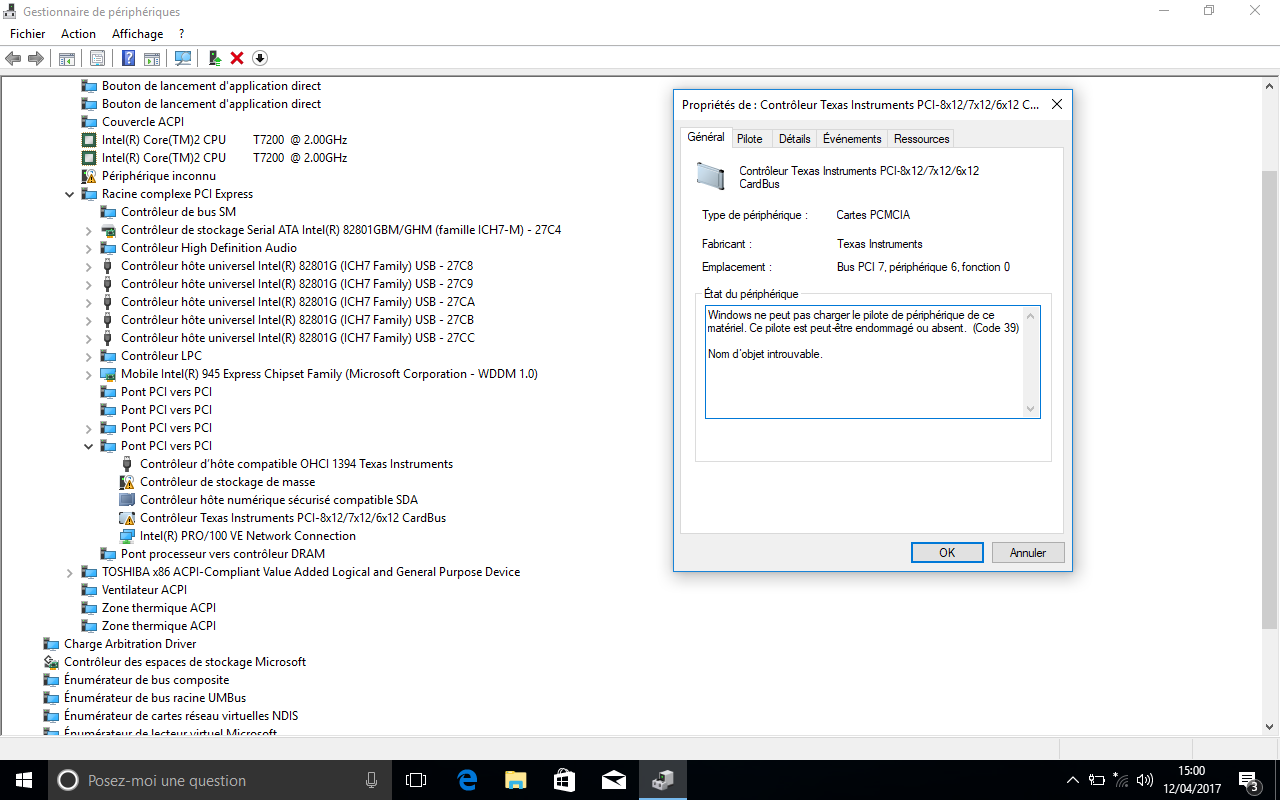Scan for hardware changes via monitor icon
This screenshot has width=1280, height=800.
183,58
